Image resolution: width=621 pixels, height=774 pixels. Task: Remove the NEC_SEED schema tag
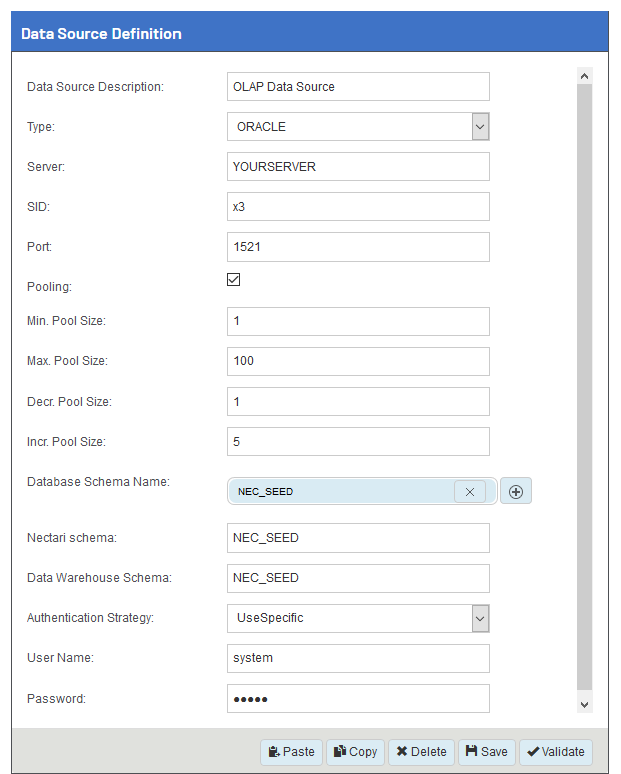click(470, 492)
